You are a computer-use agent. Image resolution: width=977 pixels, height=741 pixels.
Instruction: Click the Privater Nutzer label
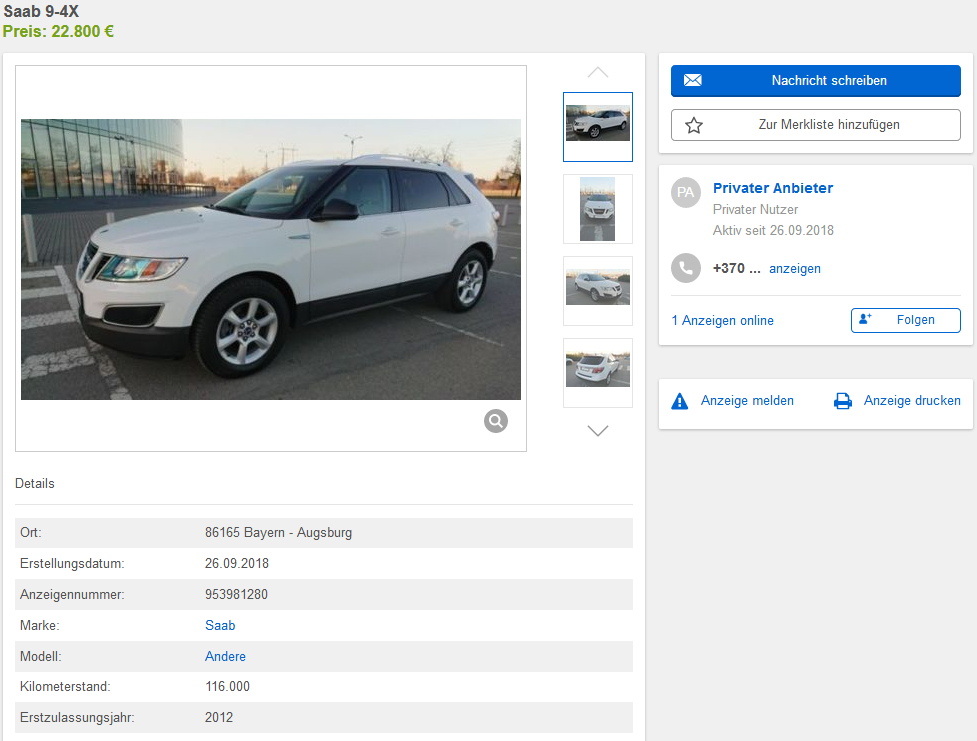click(755, 209)
